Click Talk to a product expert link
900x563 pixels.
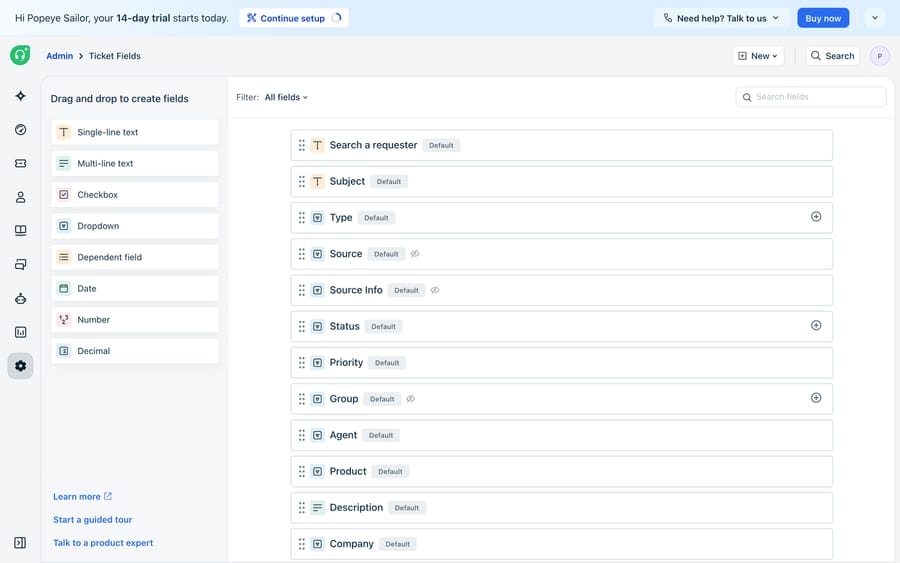coord(103,542)
